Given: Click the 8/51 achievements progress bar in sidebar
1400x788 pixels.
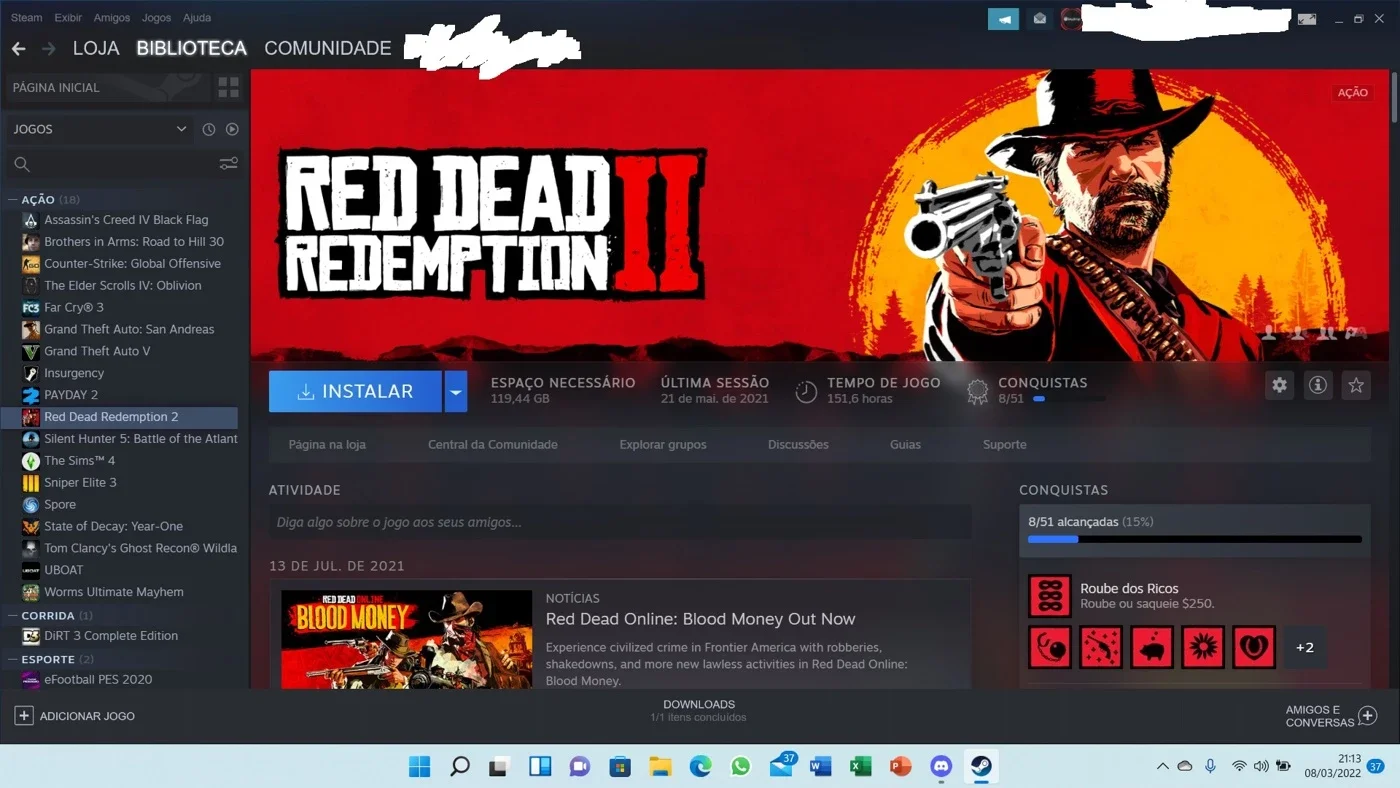Looking at the screenshot, I should coord(1195,539).
